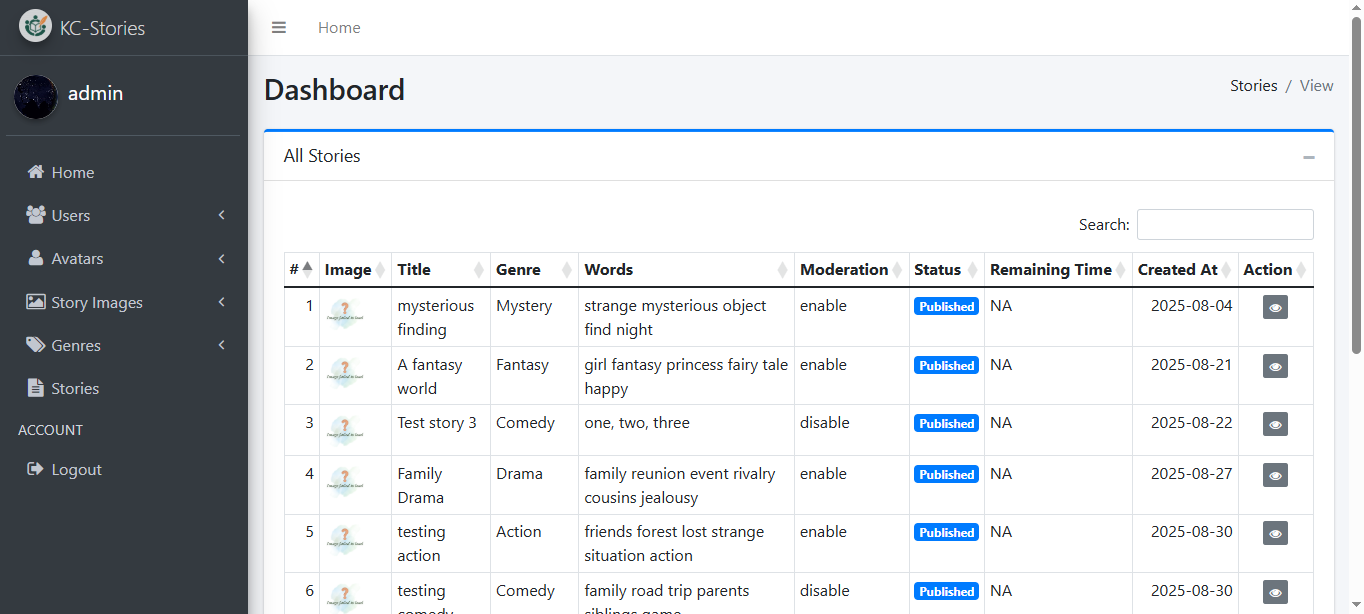Expand the Avatars submenu chevron

(x=222, y=258)
